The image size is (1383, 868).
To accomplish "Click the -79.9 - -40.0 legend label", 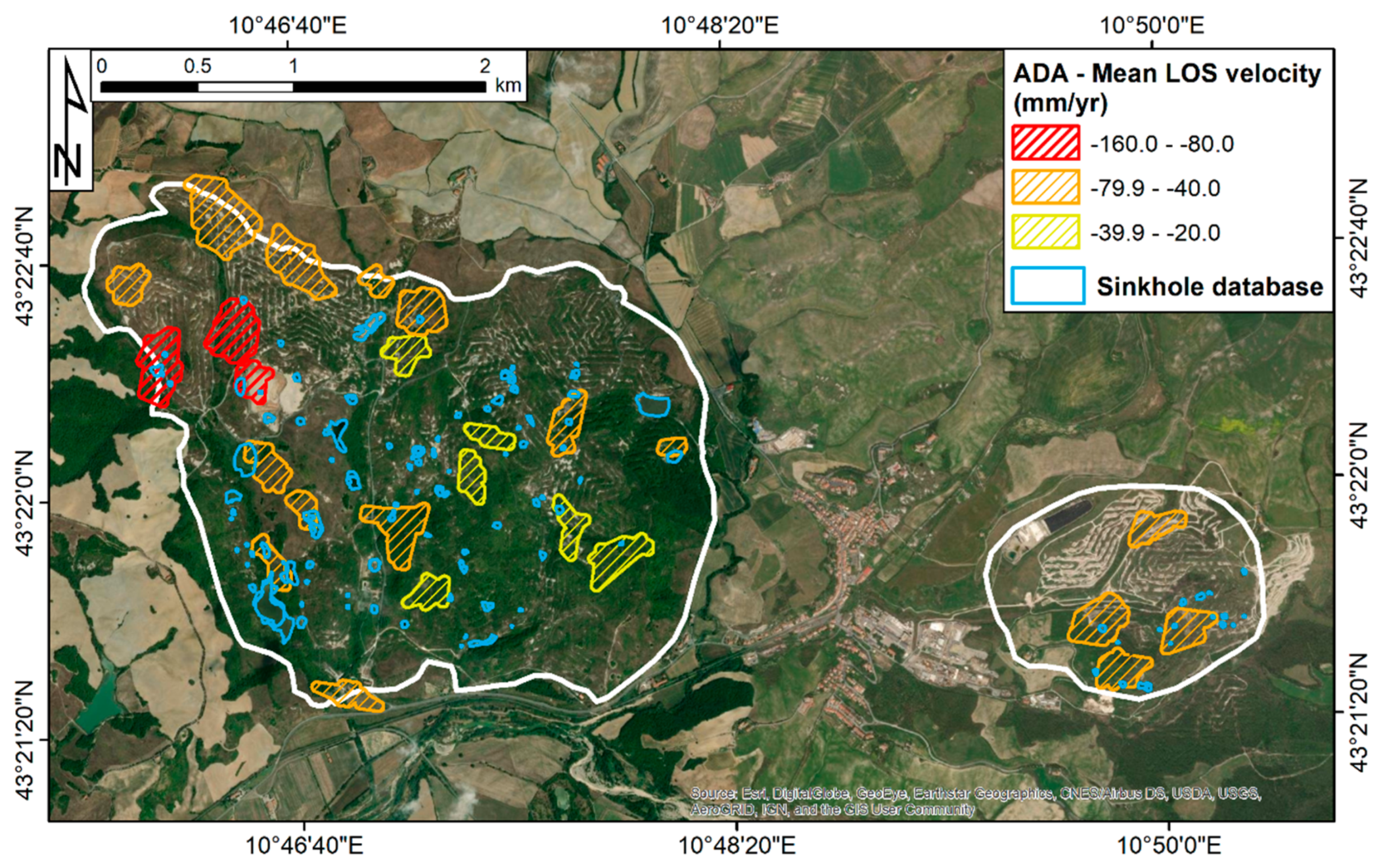I will (x=1154, y=188).
